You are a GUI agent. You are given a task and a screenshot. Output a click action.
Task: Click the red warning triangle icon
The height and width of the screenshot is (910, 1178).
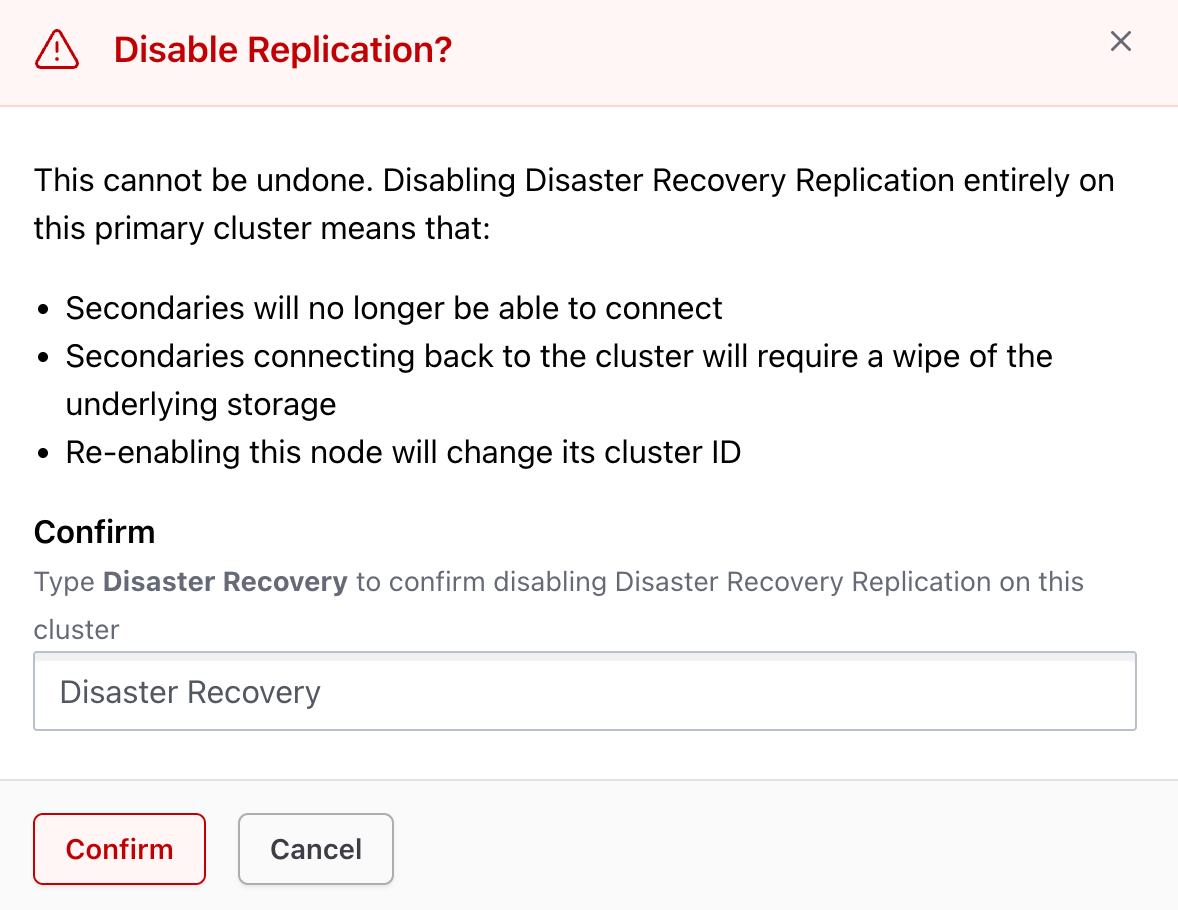[x=57, y=49]
